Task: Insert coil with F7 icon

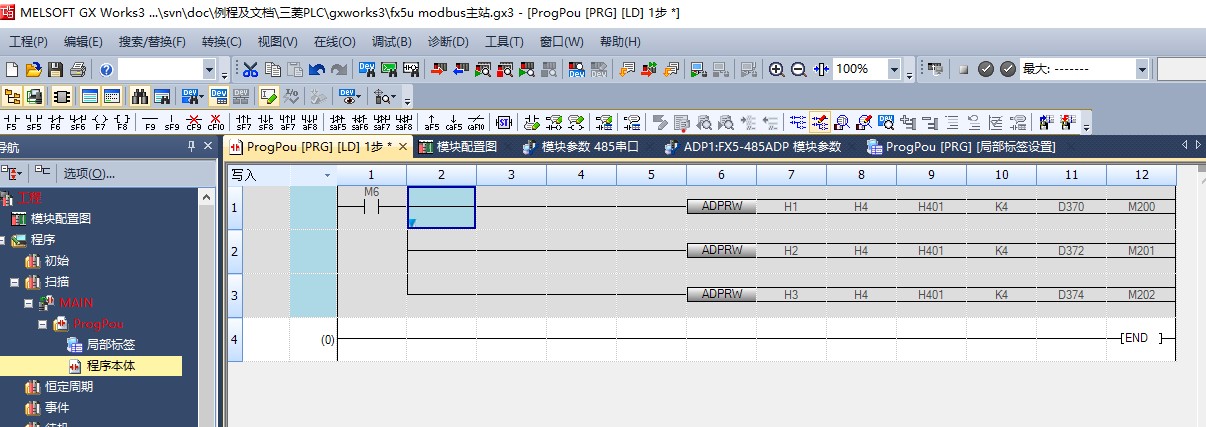Action: 100,122
